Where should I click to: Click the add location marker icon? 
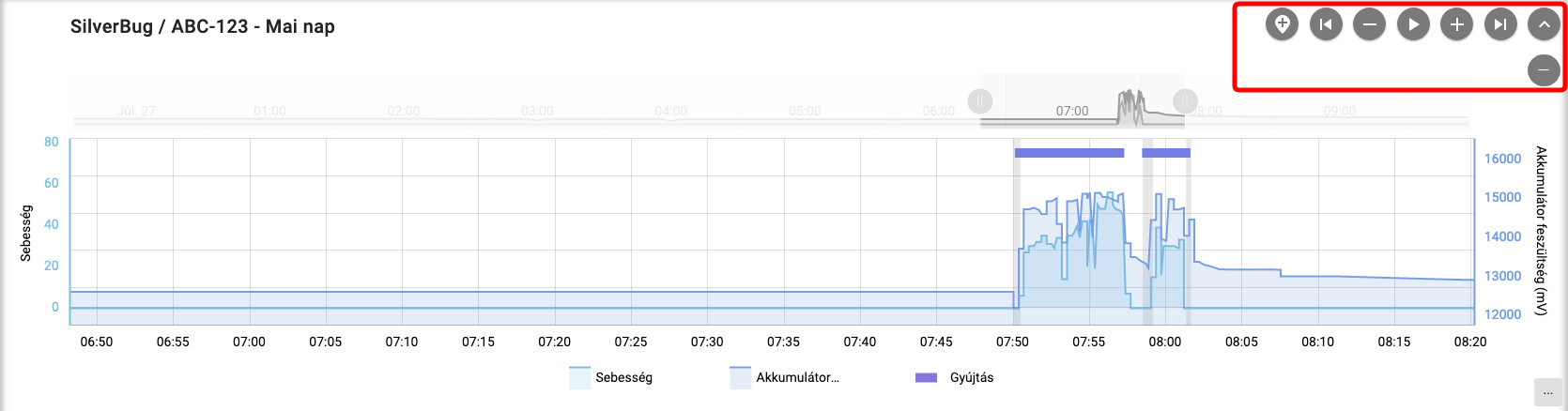pyautogui.click(x=1282, y=24)
